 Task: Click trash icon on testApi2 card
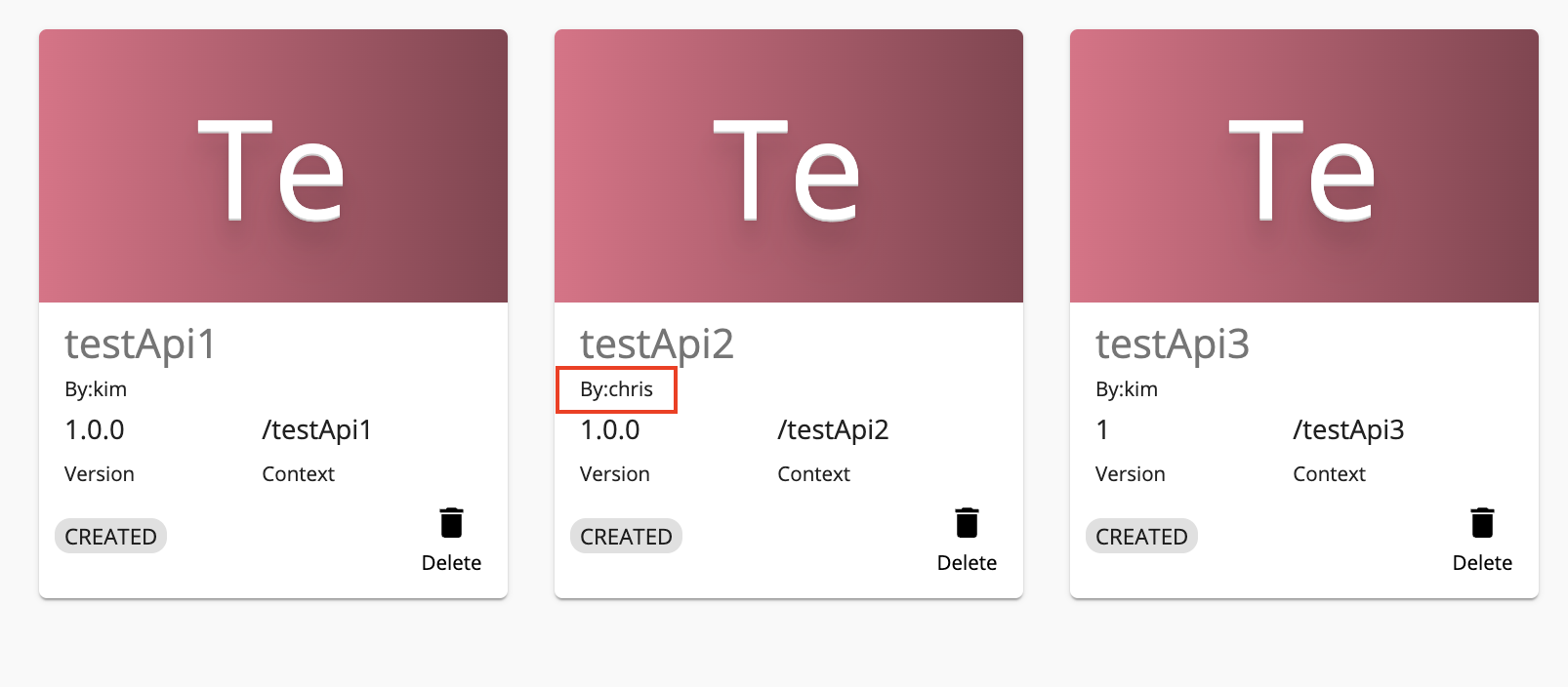[x=967, y=523]
